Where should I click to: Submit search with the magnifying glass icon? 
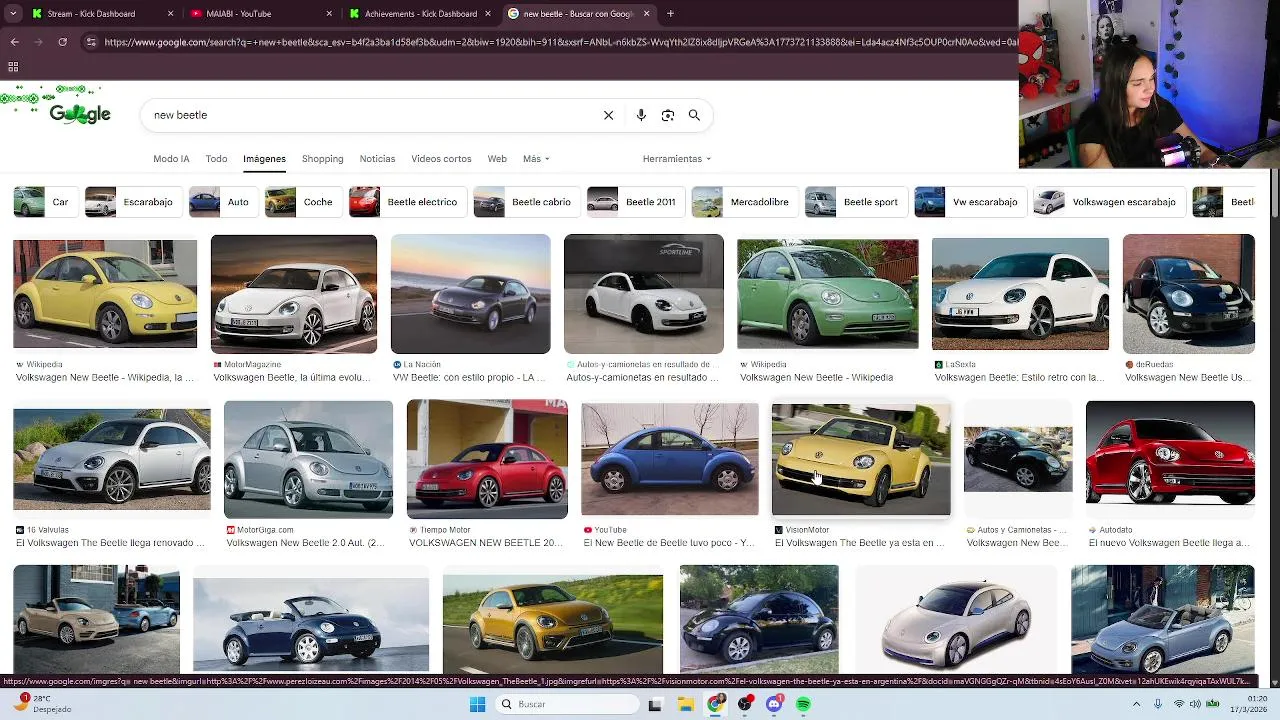click(694, 115)
